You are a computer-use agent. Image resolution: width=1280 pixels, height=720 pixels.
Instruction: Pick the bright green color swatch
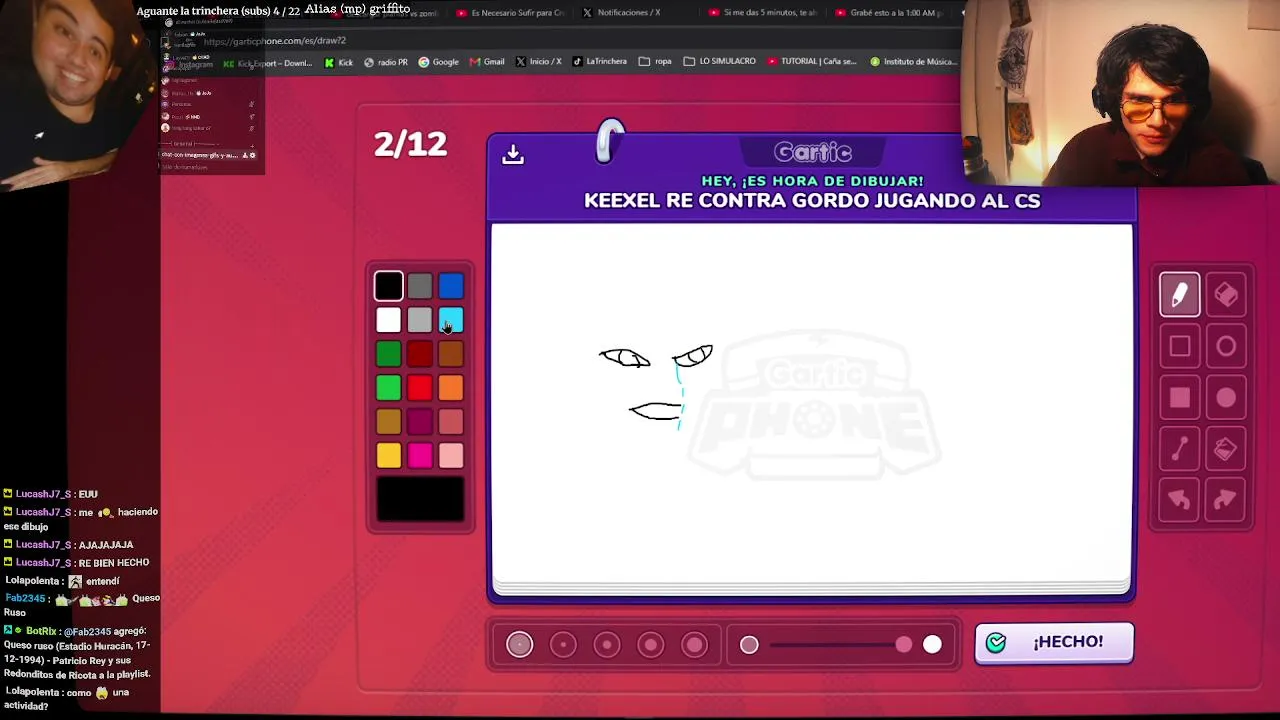click(389, 388)
